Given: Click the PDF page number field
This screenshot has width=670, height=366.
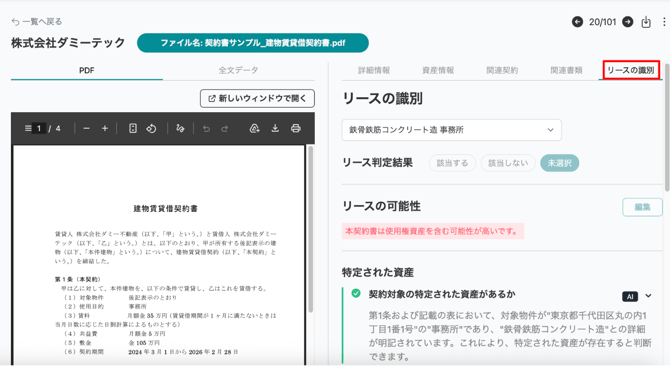Looking at the screenshot, I should pos(39,128).
